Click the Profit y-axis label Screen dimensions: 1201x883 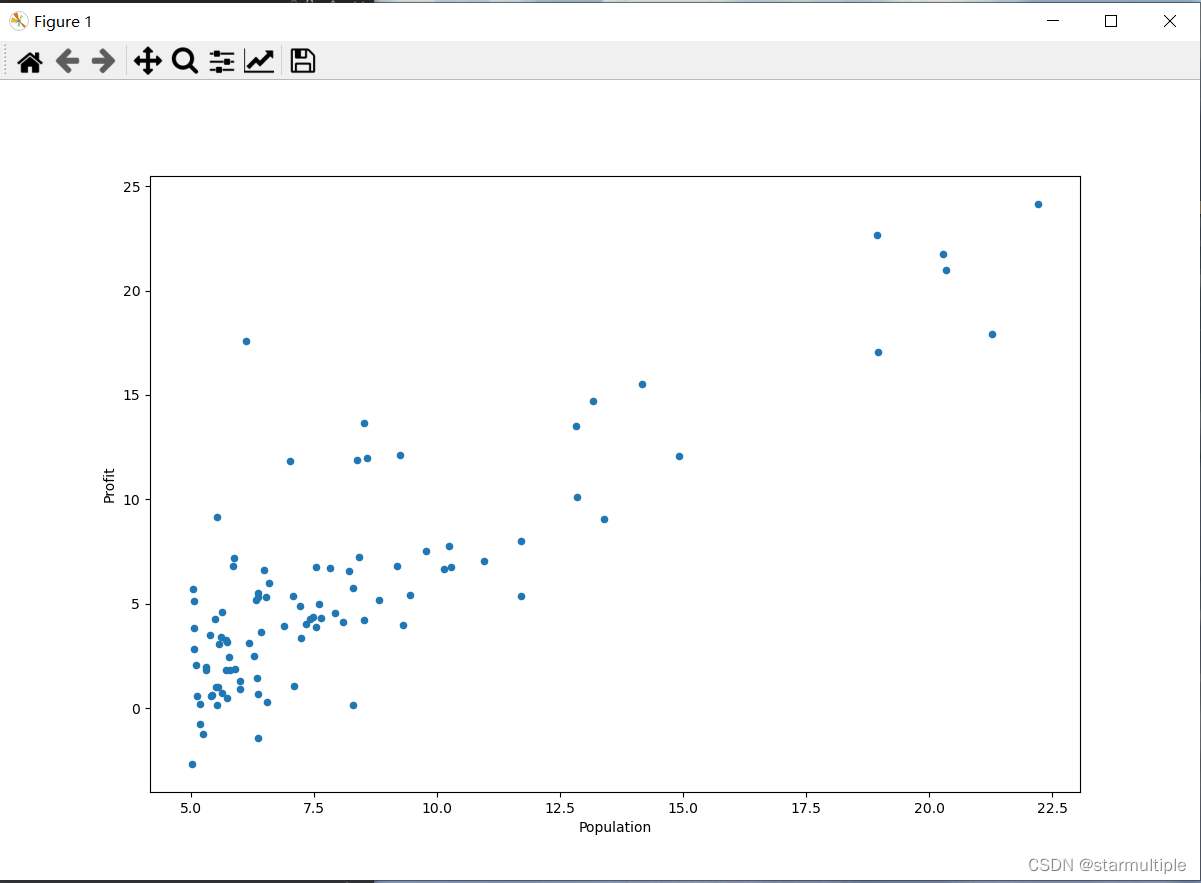click(110, 485)
